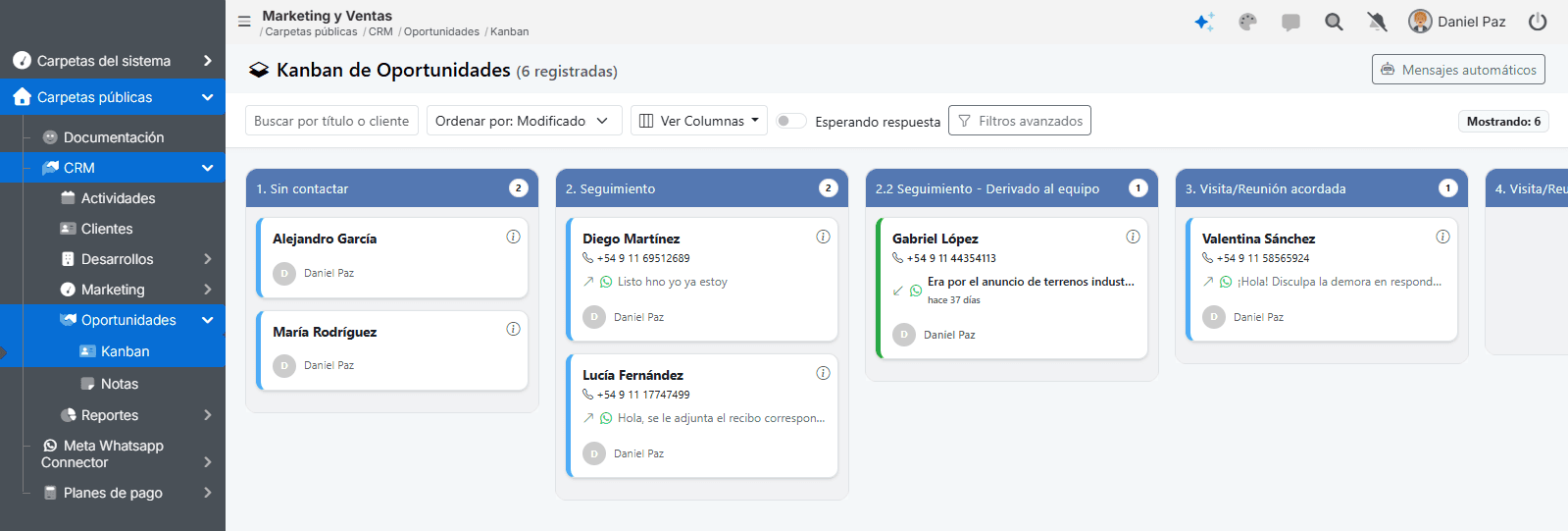The width and height of the screenshot is (1568, 531).
Task: Click '1. Sin contactar' column header
Action: pyautogui.click(x=392, y=188)
